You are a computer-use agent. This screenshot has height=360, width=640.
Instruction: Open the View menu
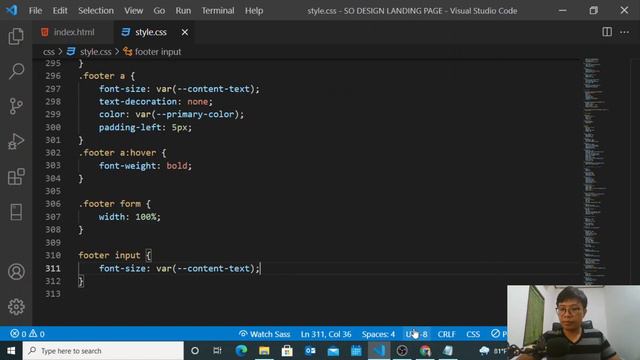coord(133,11)
